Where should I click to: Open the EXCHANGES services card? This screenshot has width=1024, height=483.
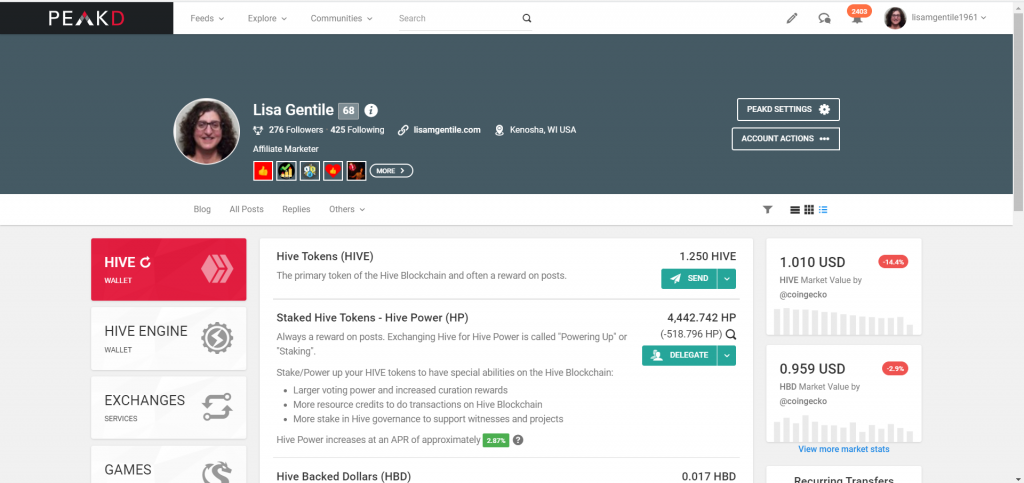tap(168, 407)
